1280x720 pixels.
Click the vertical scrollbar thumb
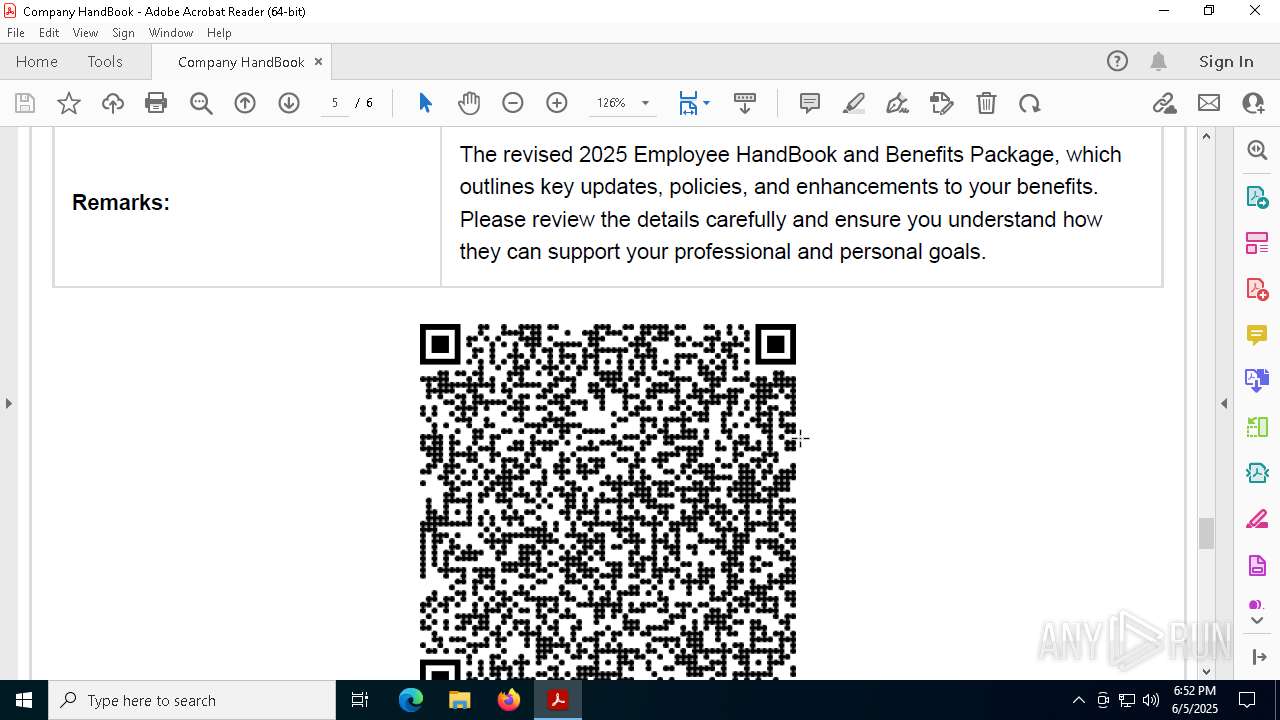click(x=1206, y=533)
